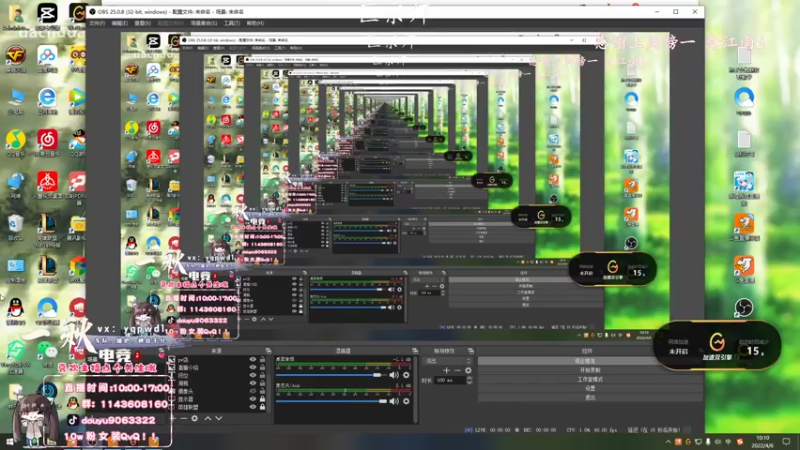Click 工作室模式 button in main 控件 dock
The width and height of the screenshot is (800, 450).
pyautogui.click(x=590, y=379)
